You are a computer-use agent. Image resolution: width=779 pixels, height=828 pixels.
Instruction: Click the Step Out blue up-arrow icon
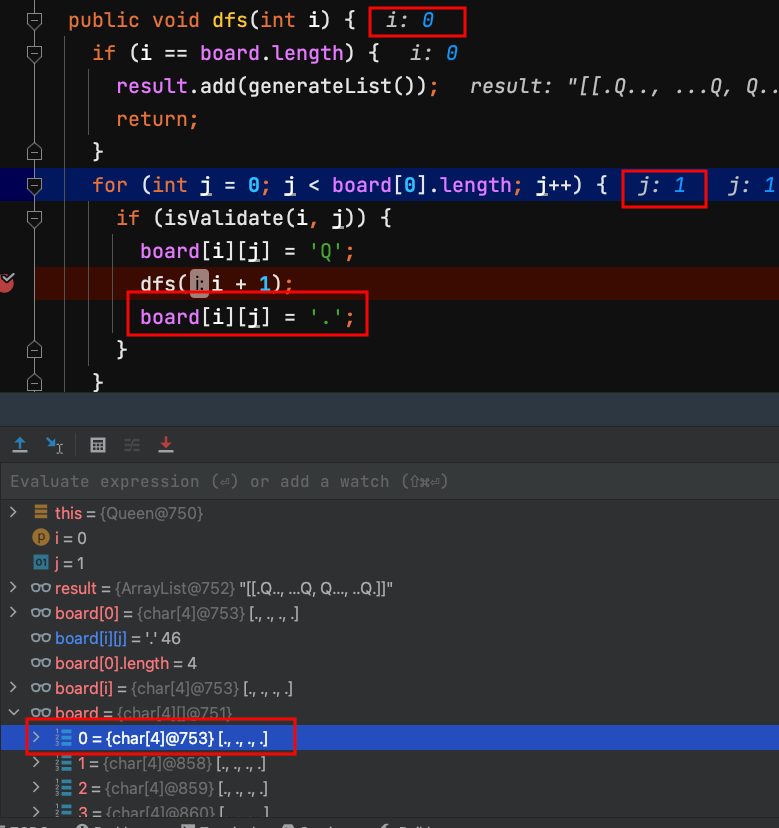[19, 444]
